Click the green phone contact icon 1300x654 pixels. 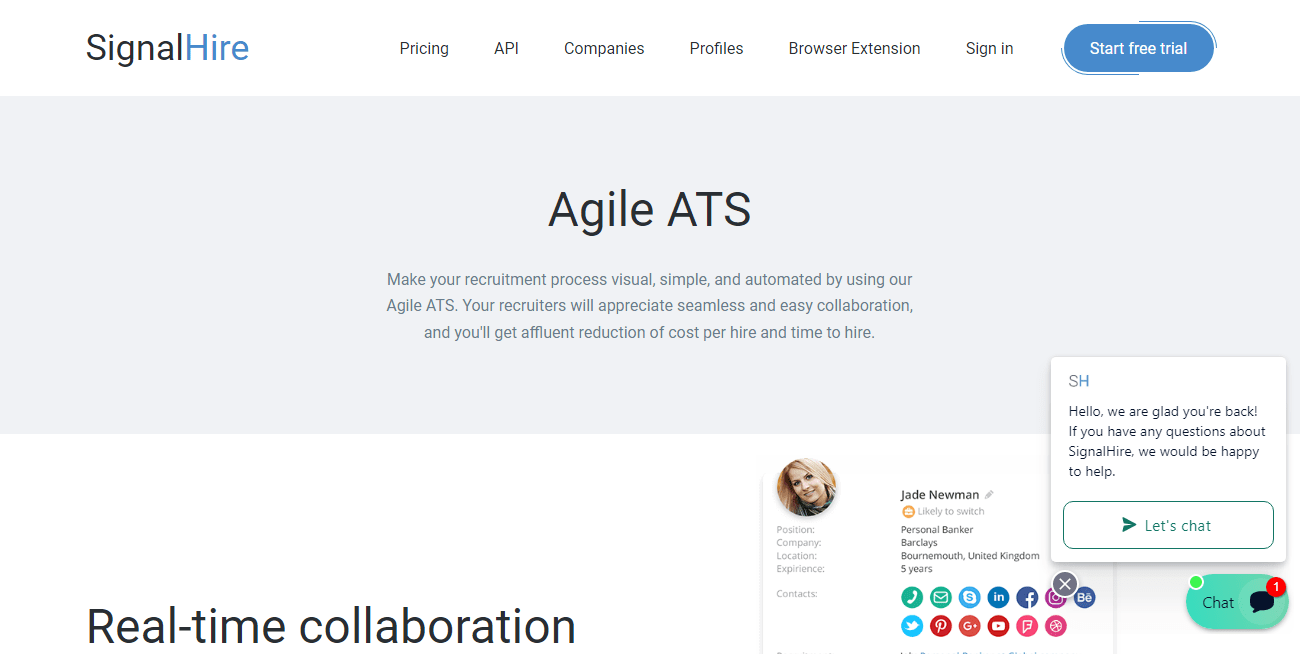912,598
